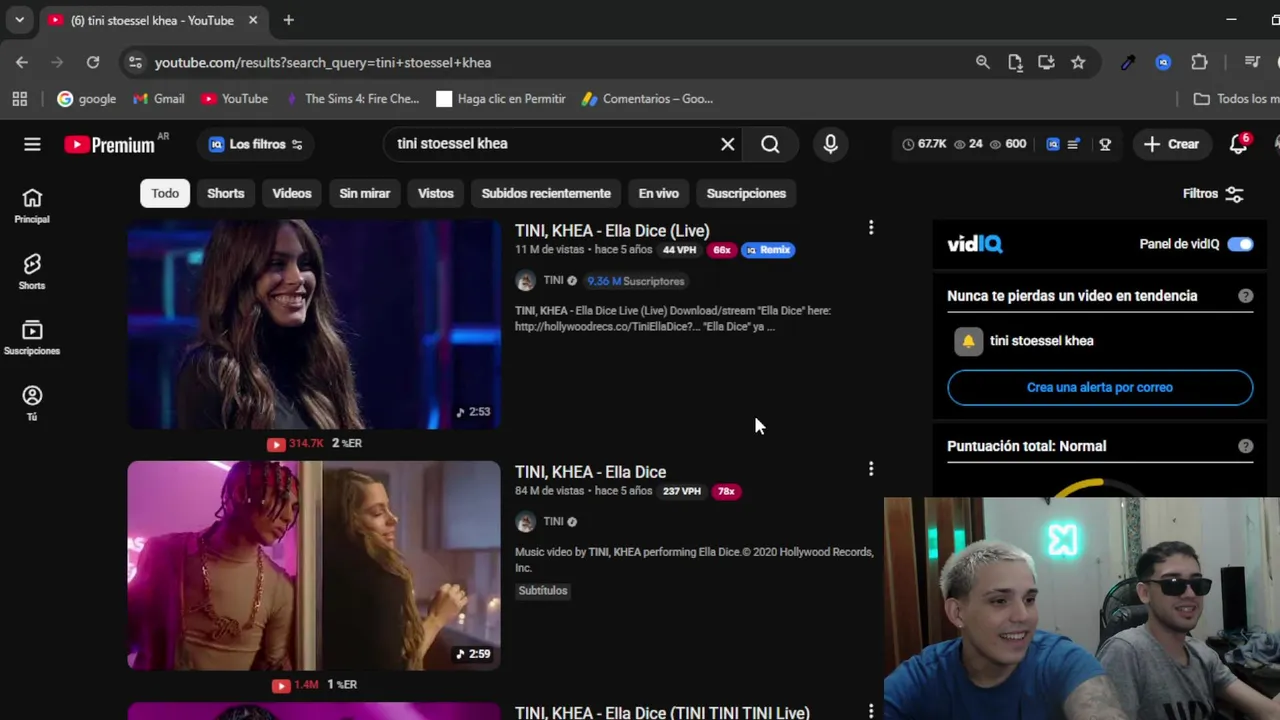The height and width of the screenshot is (720, 1280).
Task: Click the alert bell beside tini stoessel khea
Action: (x=968, y=341)
